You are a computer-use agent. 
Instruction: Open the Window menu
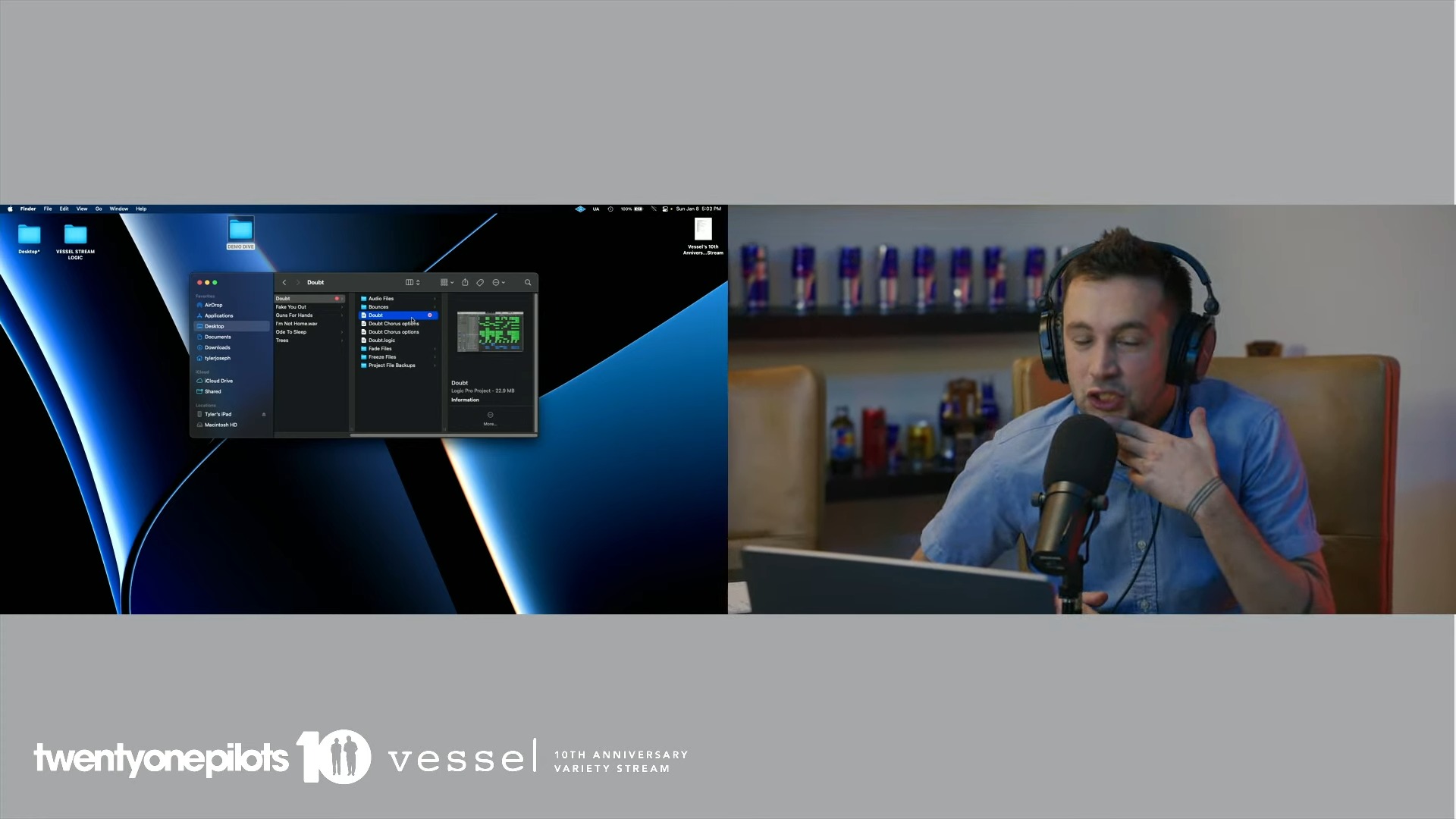[118, 209]
